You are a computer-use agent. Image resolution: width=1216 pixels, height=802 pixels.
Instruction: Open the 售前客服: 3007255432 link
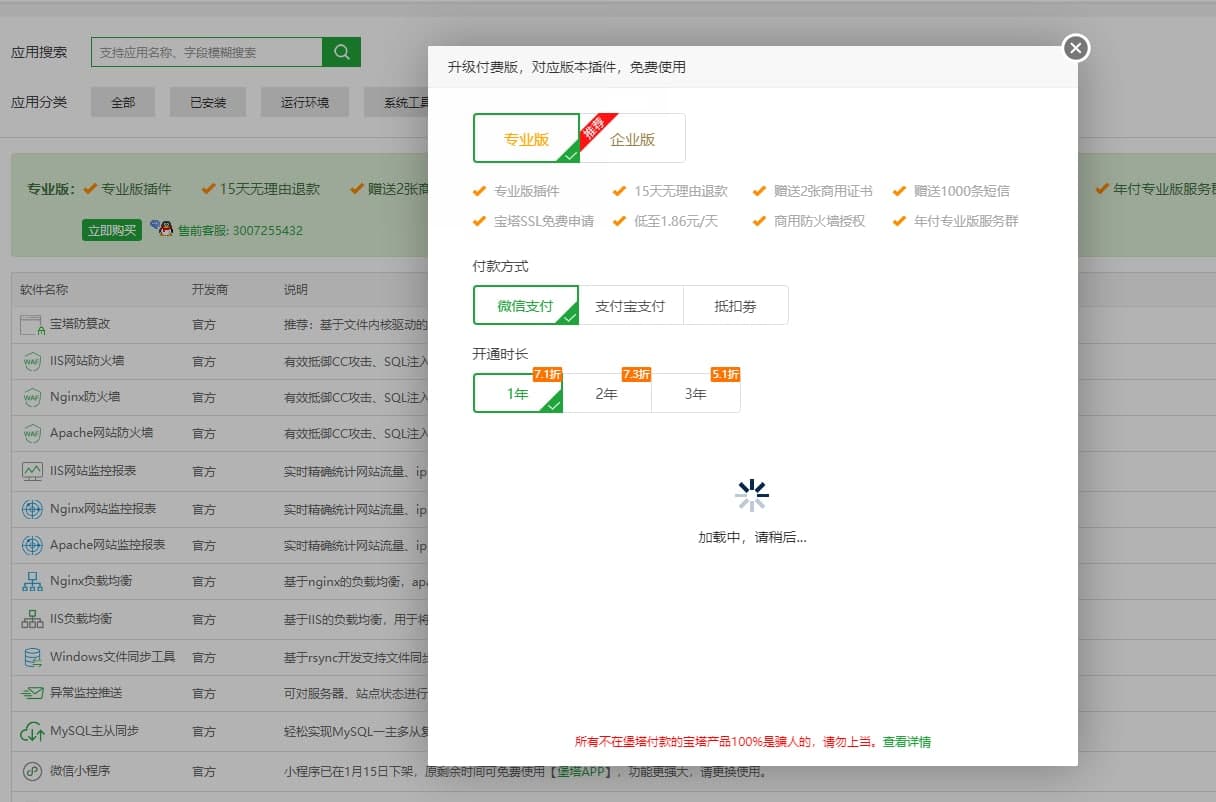point(240,230)
